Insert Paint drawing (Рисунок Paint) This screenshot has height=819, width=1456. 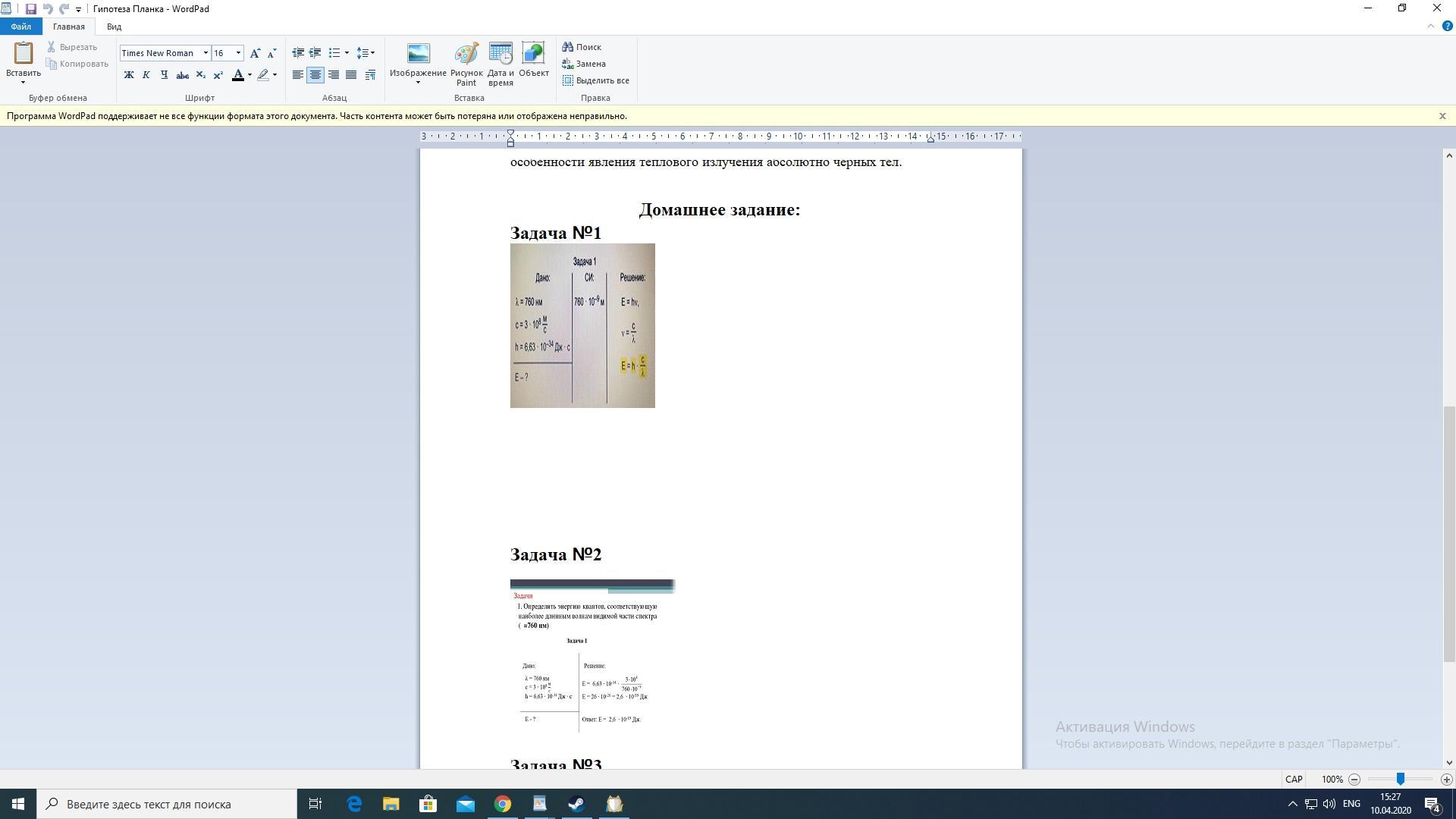pyautogui.click(x=466, y=64)
